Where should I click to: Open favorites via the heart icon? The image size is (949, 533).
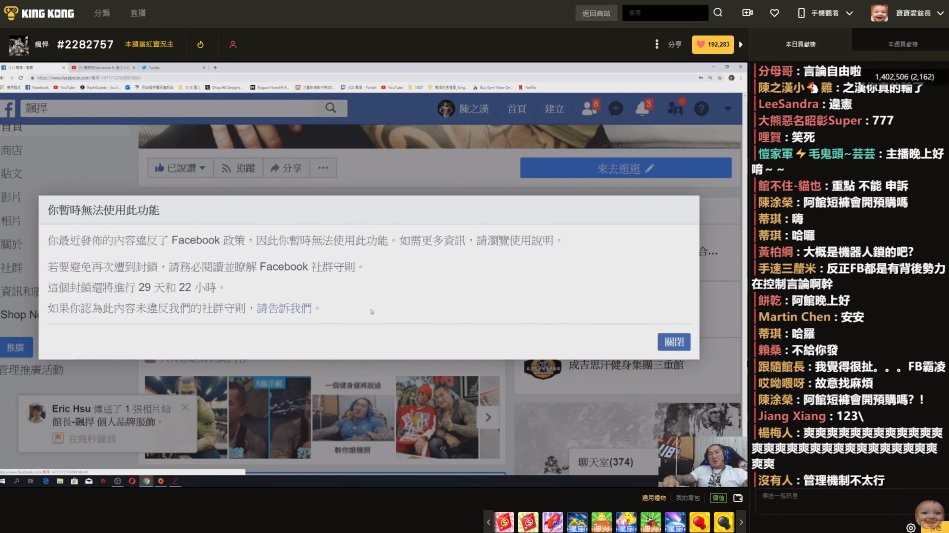coord(774,13)
